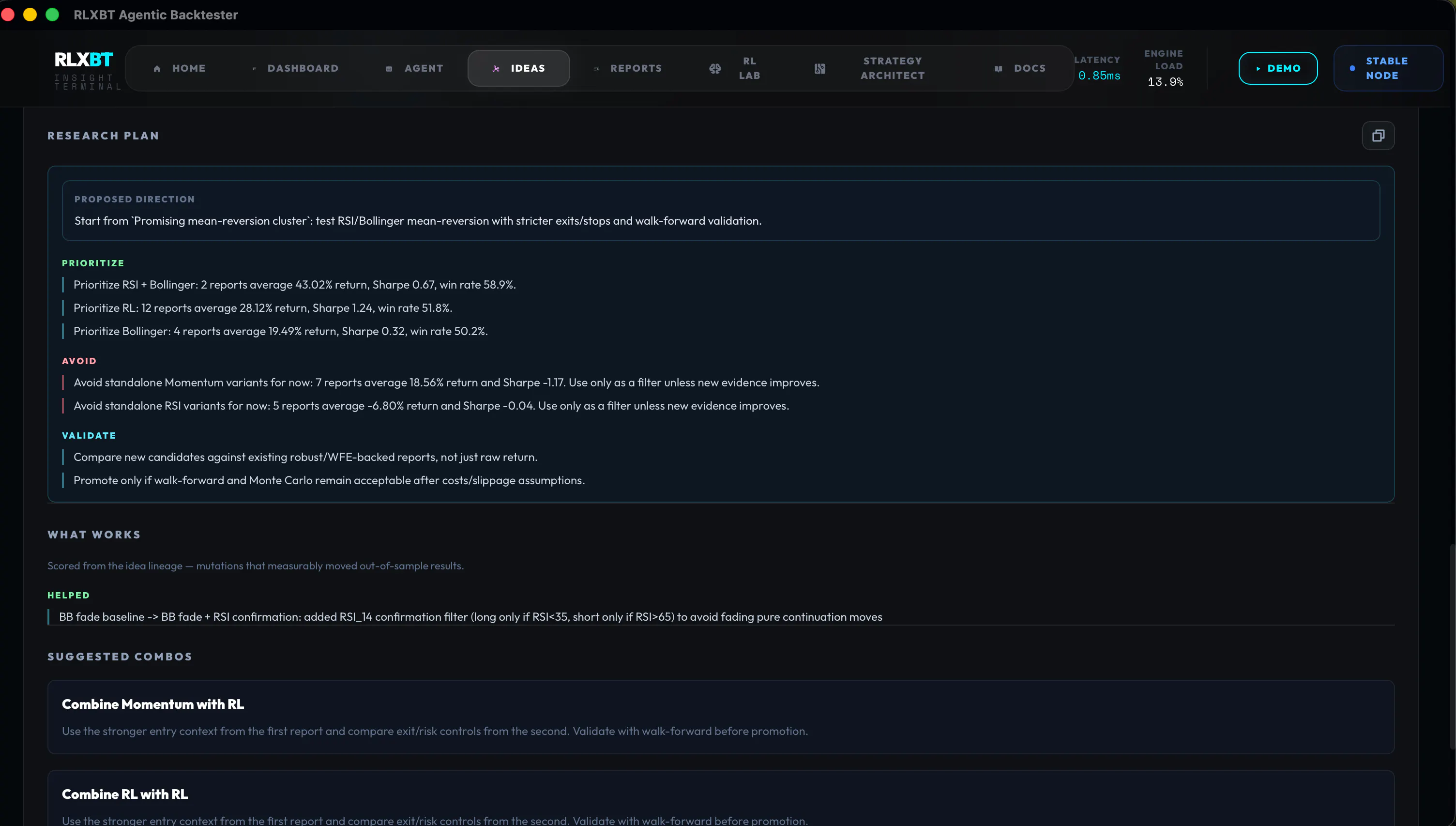The width and height of the screenshot is (1456, 826).
Task: Click the Validate section label
Action: pyautogui.click(x=89, y=436)
